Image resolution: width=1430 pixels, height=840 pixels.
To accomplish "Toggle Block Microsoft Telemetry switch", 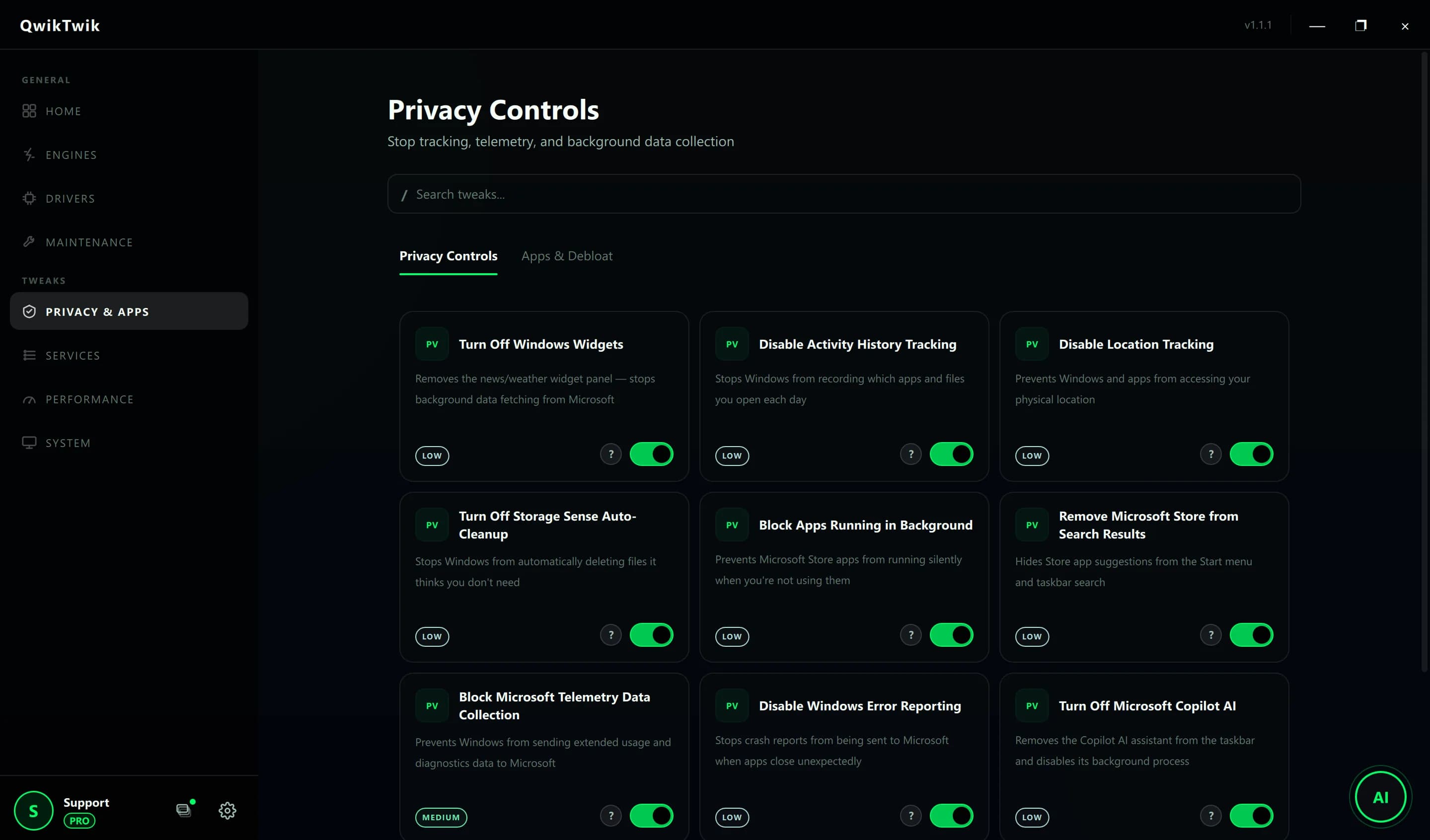I will coord(652,816).
